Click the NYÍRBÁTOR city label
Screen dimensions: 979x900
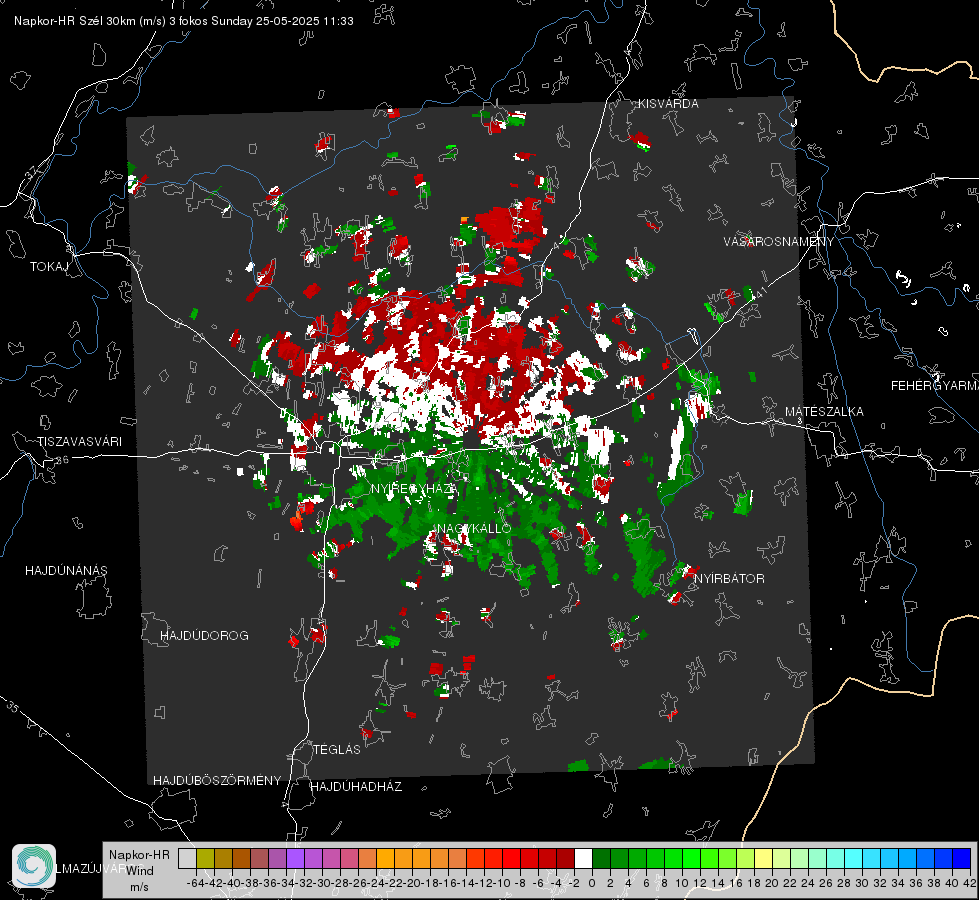coord(729,579)
